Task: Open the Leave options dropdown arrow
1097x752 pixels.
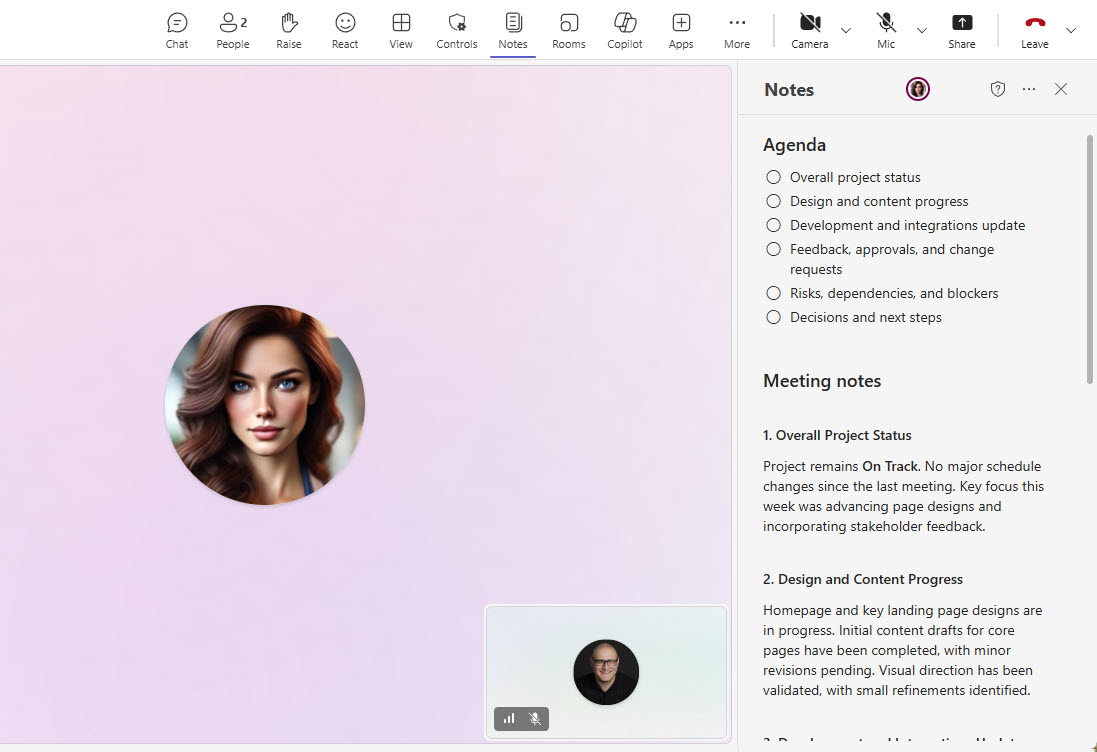Action: point(1071,31)
